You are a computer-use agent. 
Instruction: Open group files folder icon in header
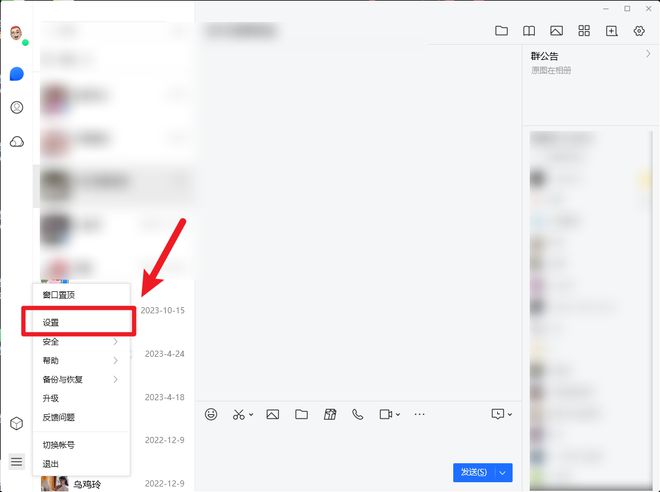[501, 31]
